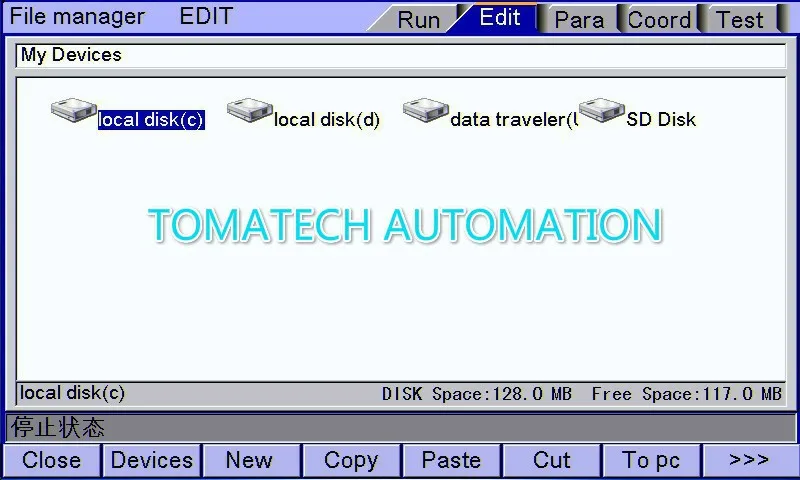Select the data traveler USB drive icon
The image size is (800, 480).
pos(426,110)
